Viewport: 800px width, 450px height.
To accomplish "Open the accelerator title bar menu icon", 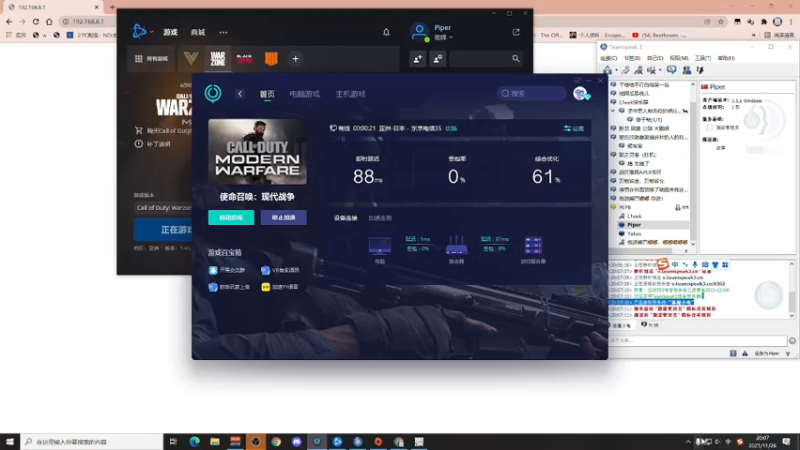I will click(577, 80).
